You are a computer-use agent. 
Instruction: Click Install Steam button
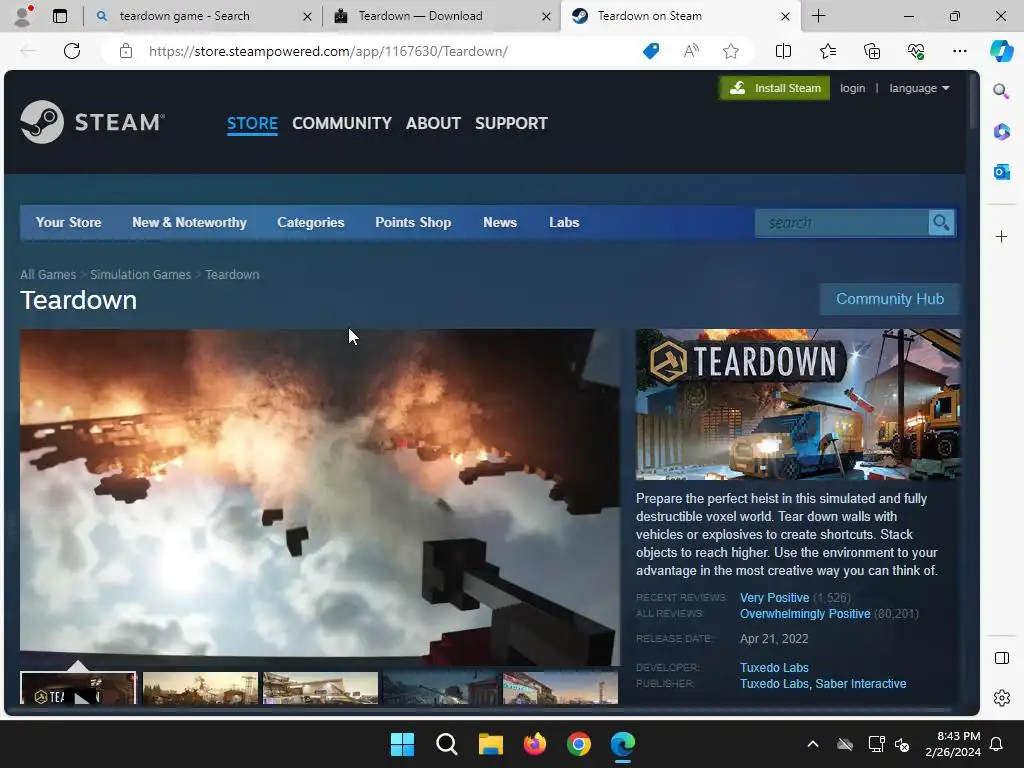pyautogui.click(x=775, y=88)
